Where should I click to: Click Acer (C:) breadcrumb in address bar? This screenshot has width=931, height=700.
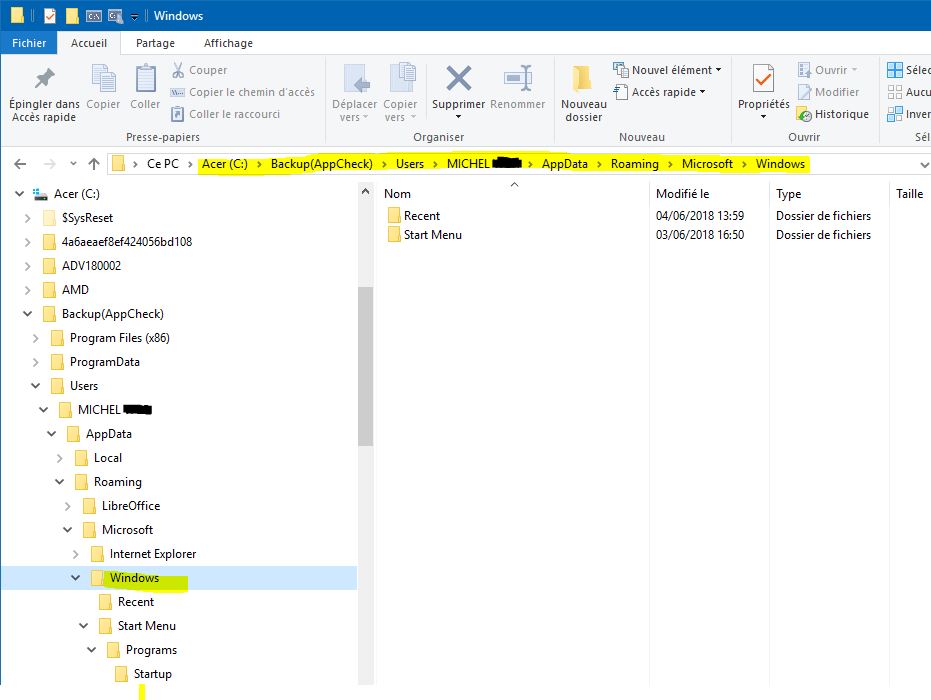[224, 164]
